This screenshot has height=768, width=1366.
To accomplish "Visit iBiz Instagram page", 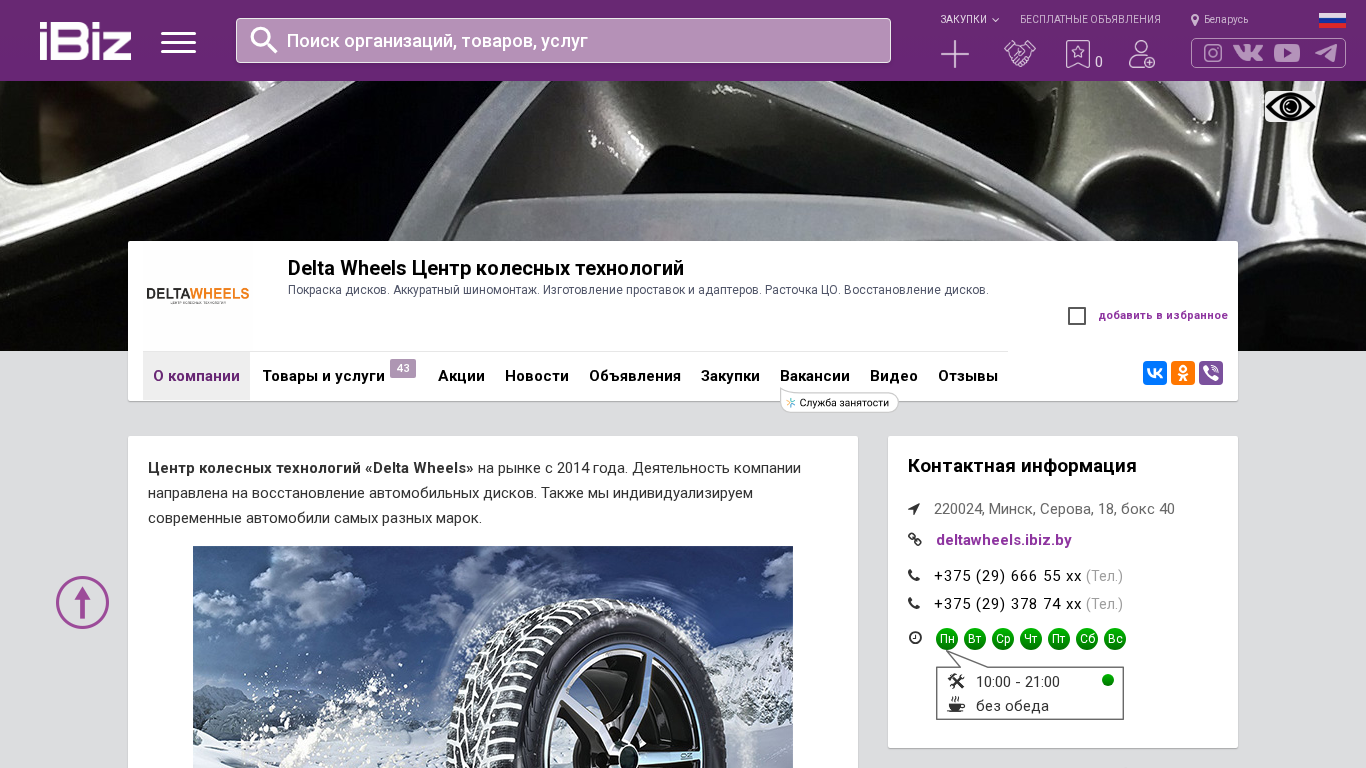I will [x=1213, y=53].
